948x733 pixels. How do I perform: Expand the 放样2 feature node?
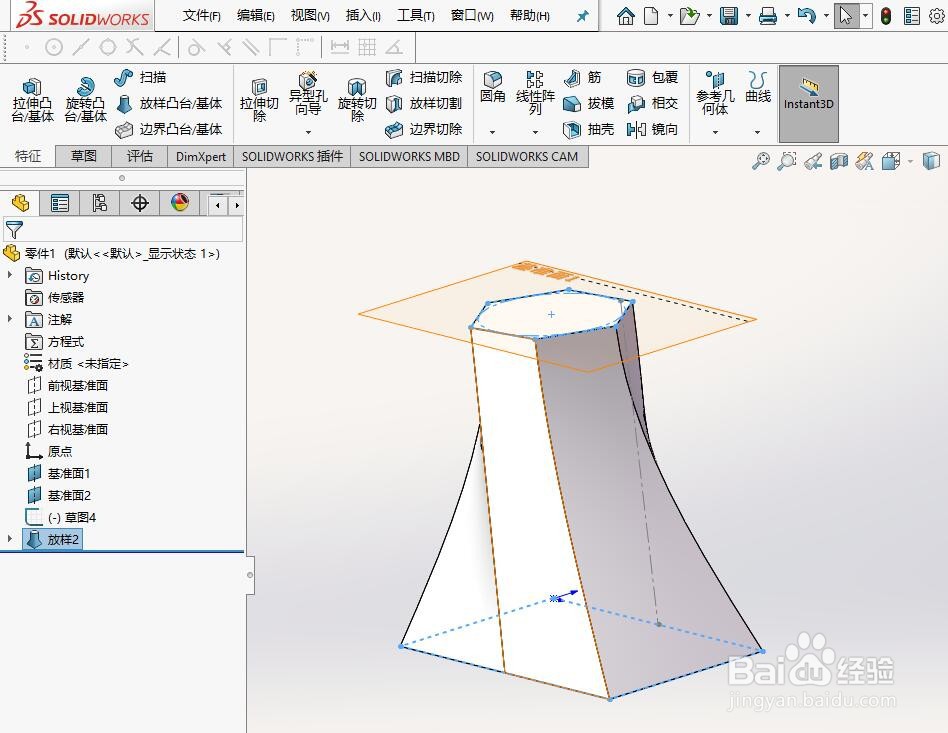(10, 539)
